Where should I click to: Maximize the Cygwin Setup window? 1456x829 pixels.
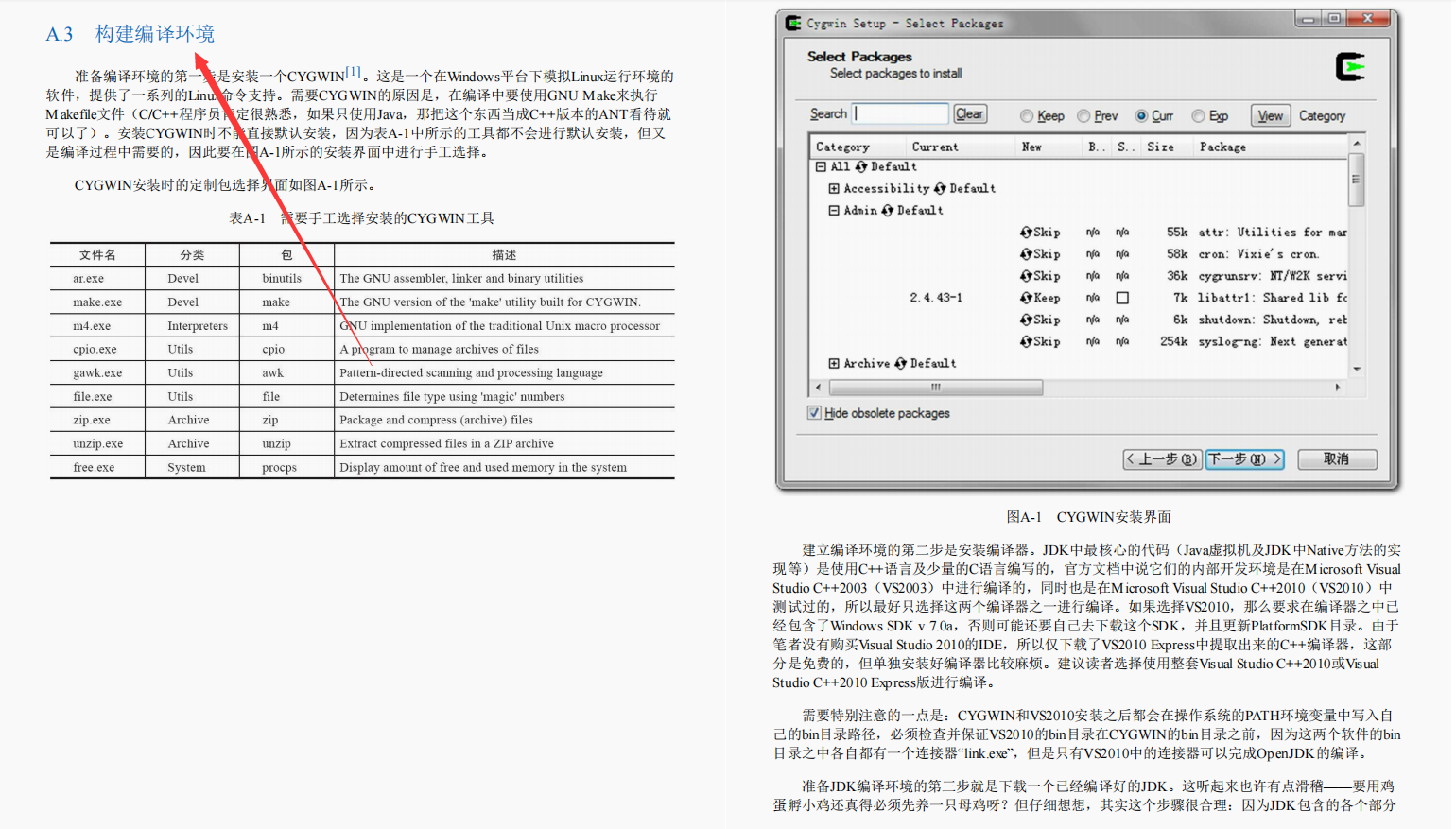1333,18
